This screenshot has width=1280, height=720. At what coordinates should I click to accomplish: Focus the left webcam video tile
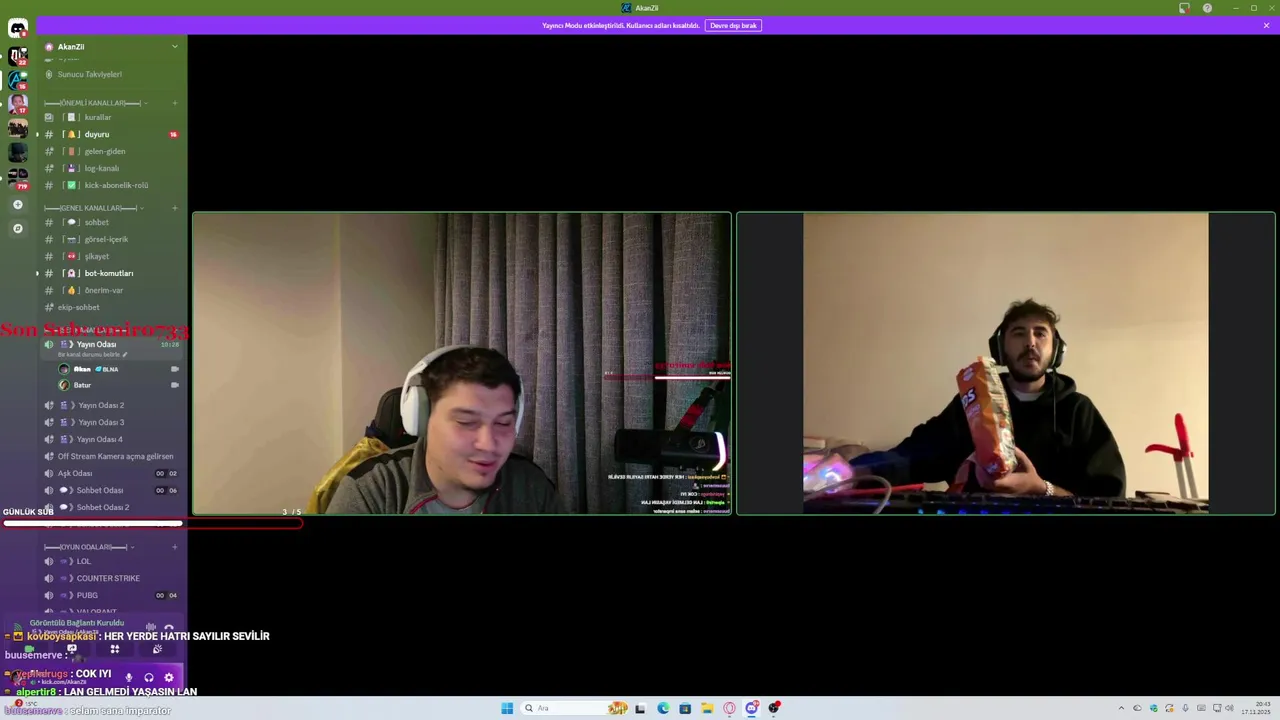pos(462,364)
